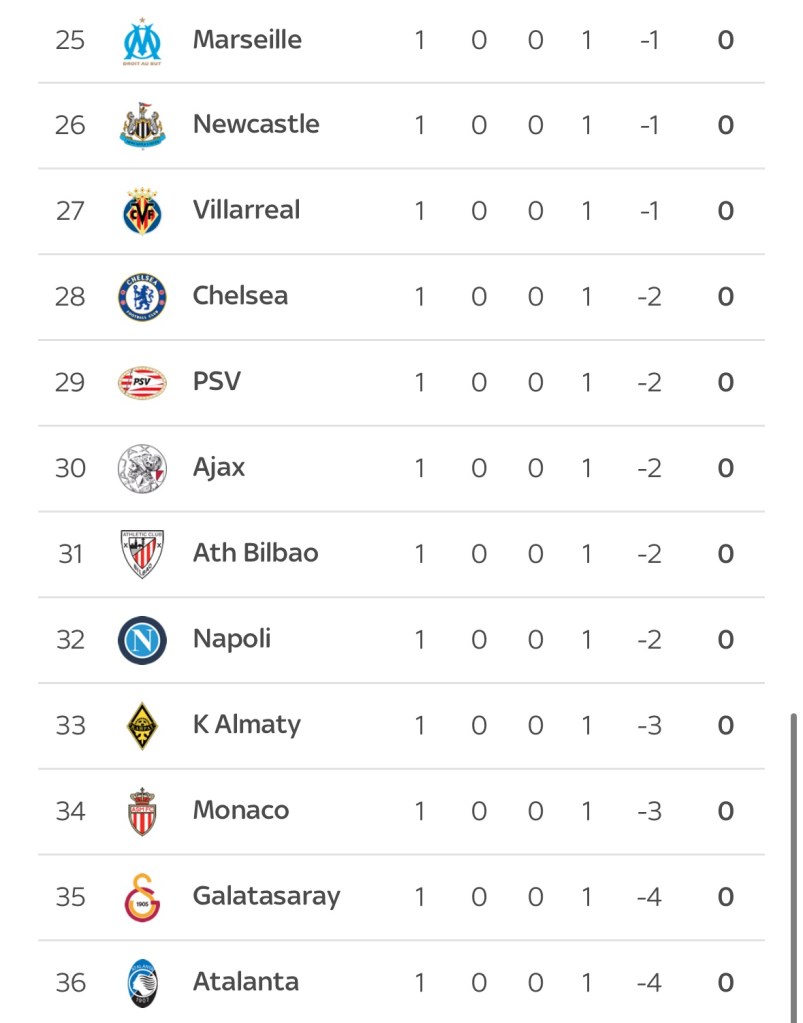Open the Villarreal crest icon
The image size is (803, 1023).
[x=142, y=211]
